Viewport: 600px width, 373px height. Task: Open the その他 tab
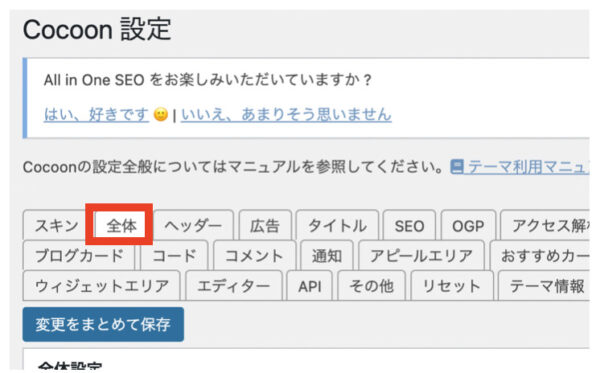(x=372, y=285)
